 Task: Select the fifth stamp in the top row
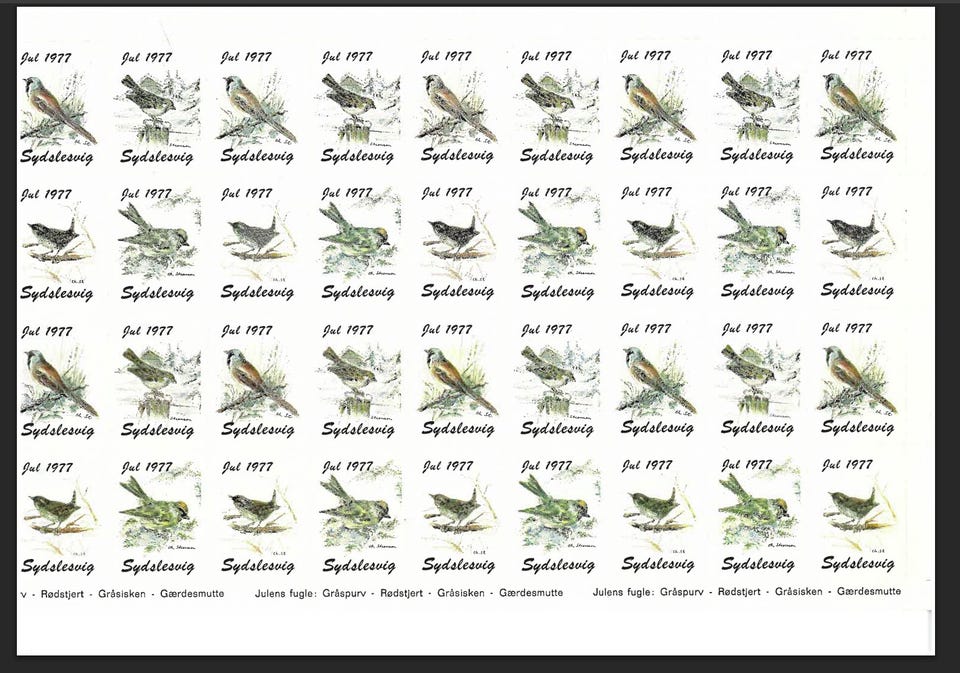click(458, 106)
